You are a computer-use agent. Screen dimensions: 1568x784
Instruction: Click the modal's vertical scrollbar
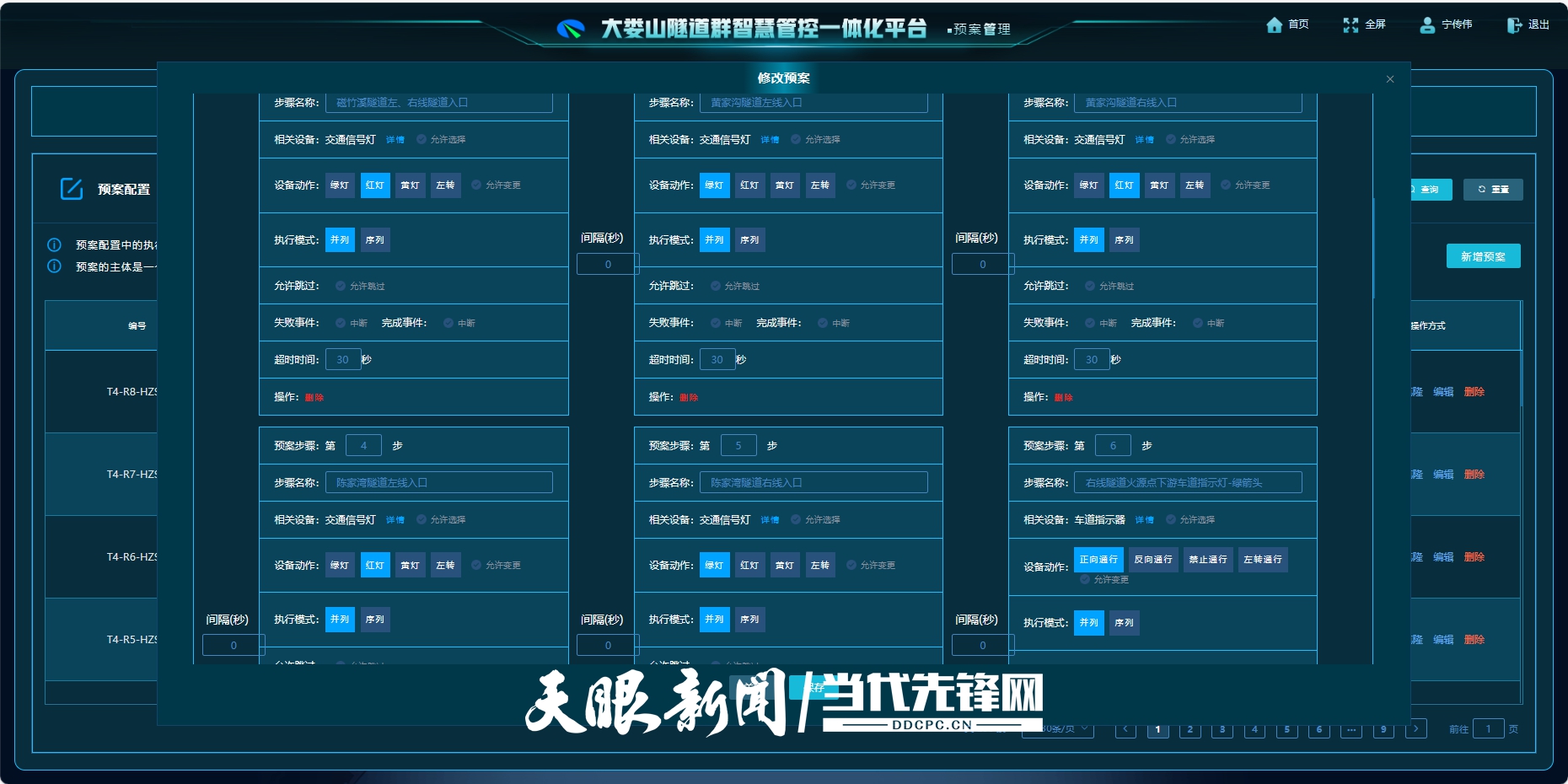1373,249
